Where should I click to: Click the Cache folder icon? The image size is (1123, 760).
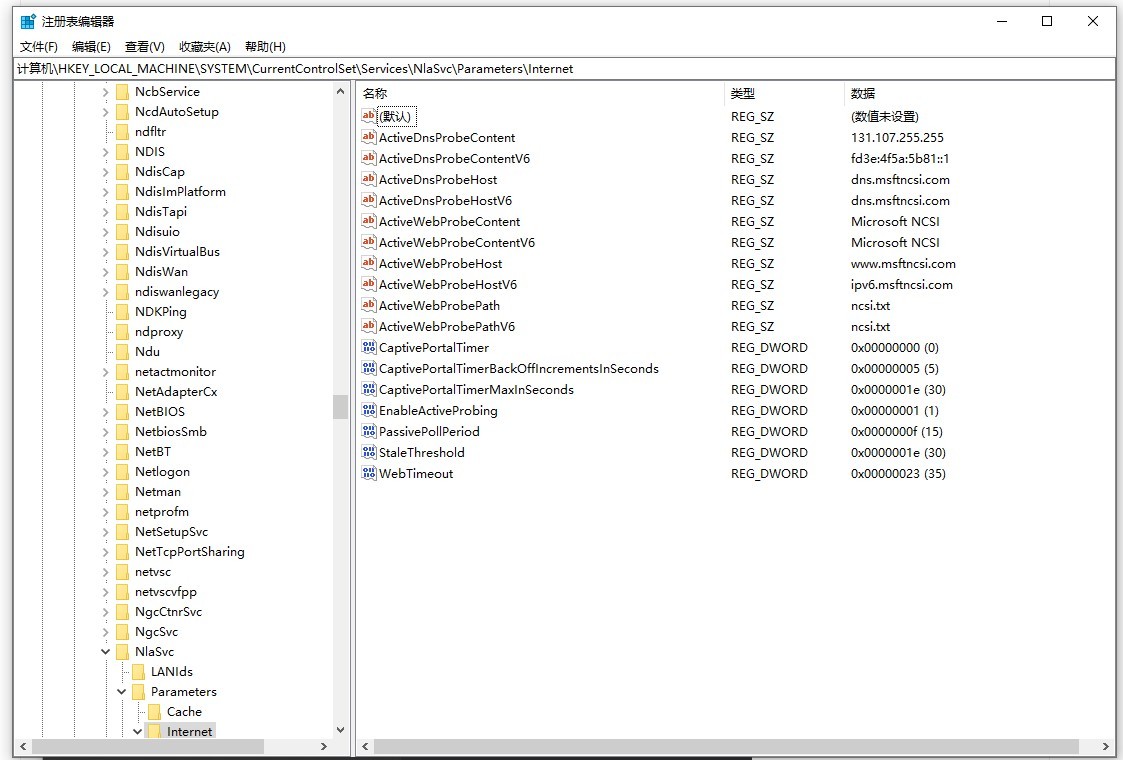pos(154,711)
